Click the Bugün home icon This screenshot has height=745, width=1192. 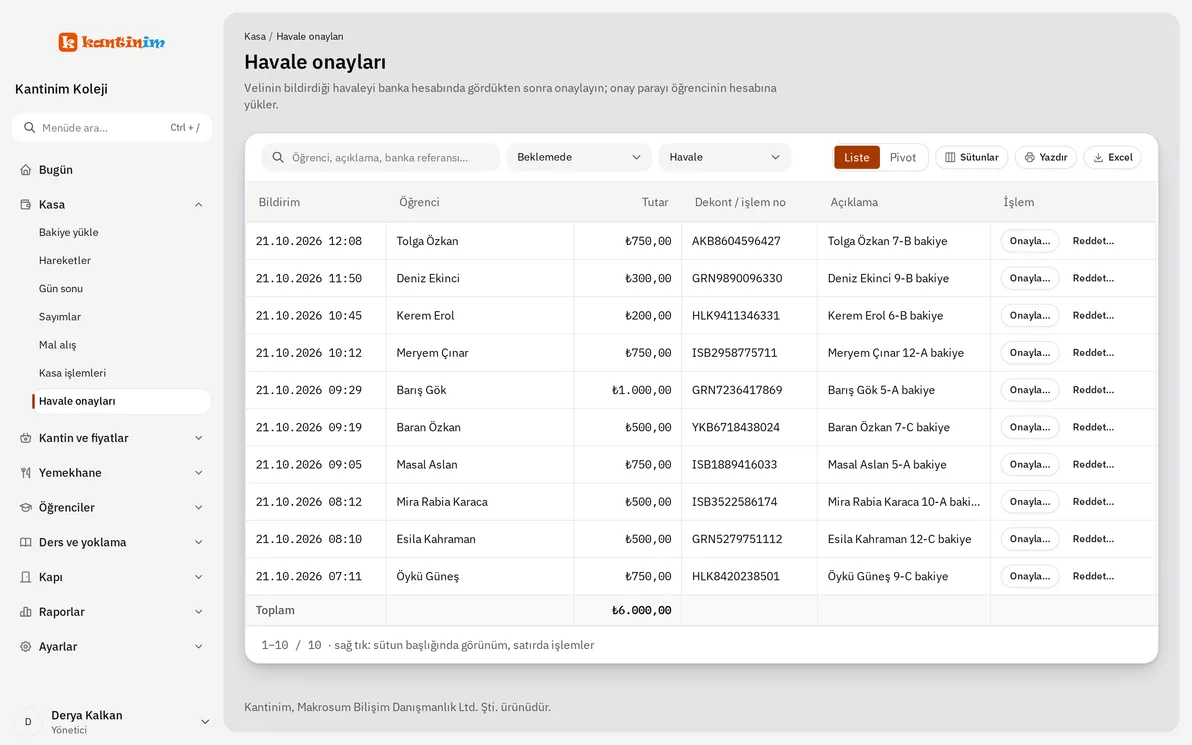point(26,170)
